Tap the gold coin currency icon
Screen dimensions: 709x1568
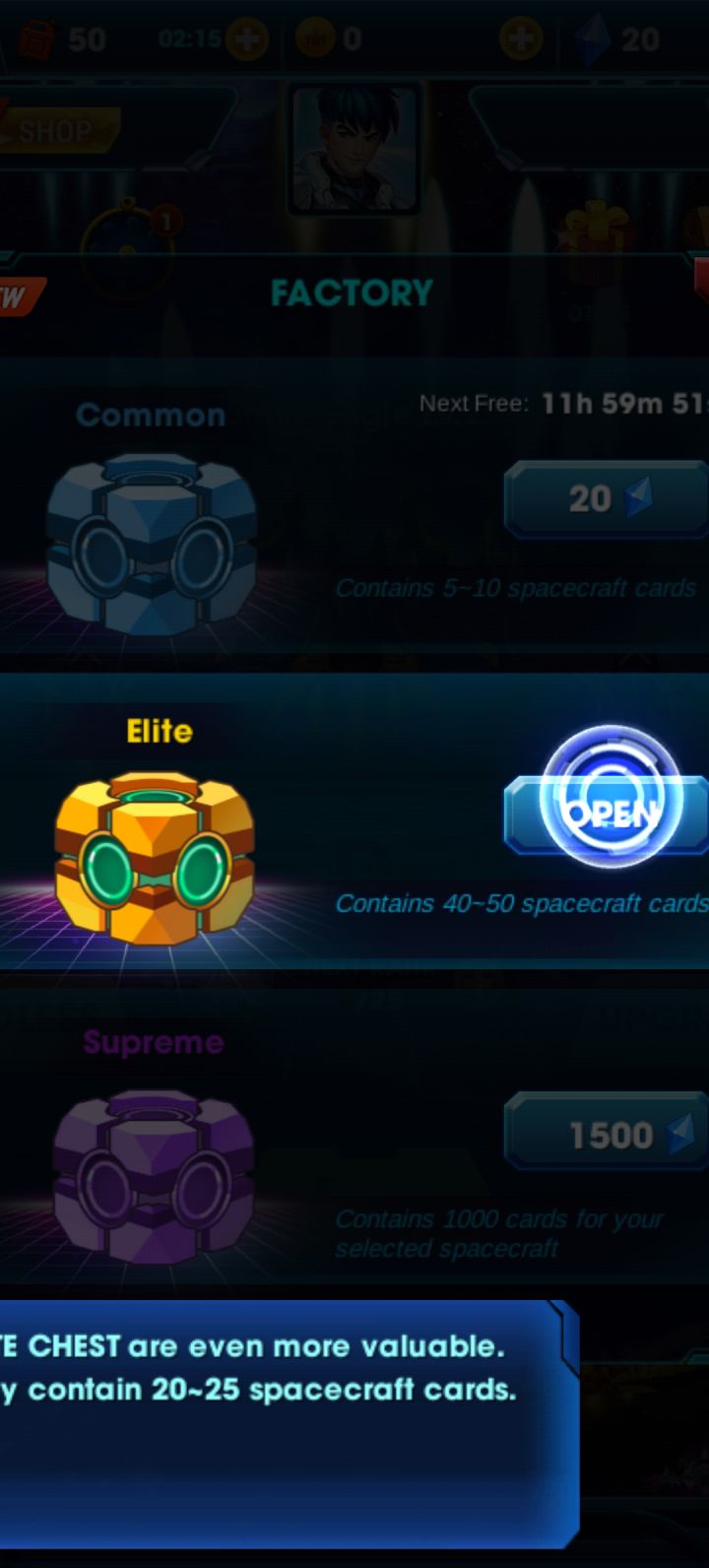tap(315, 39)
